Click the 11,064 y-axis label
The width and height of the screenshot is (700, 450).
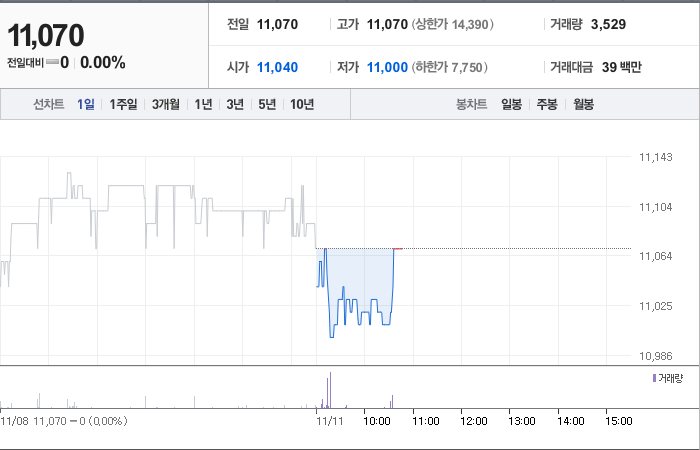(655, 256)
